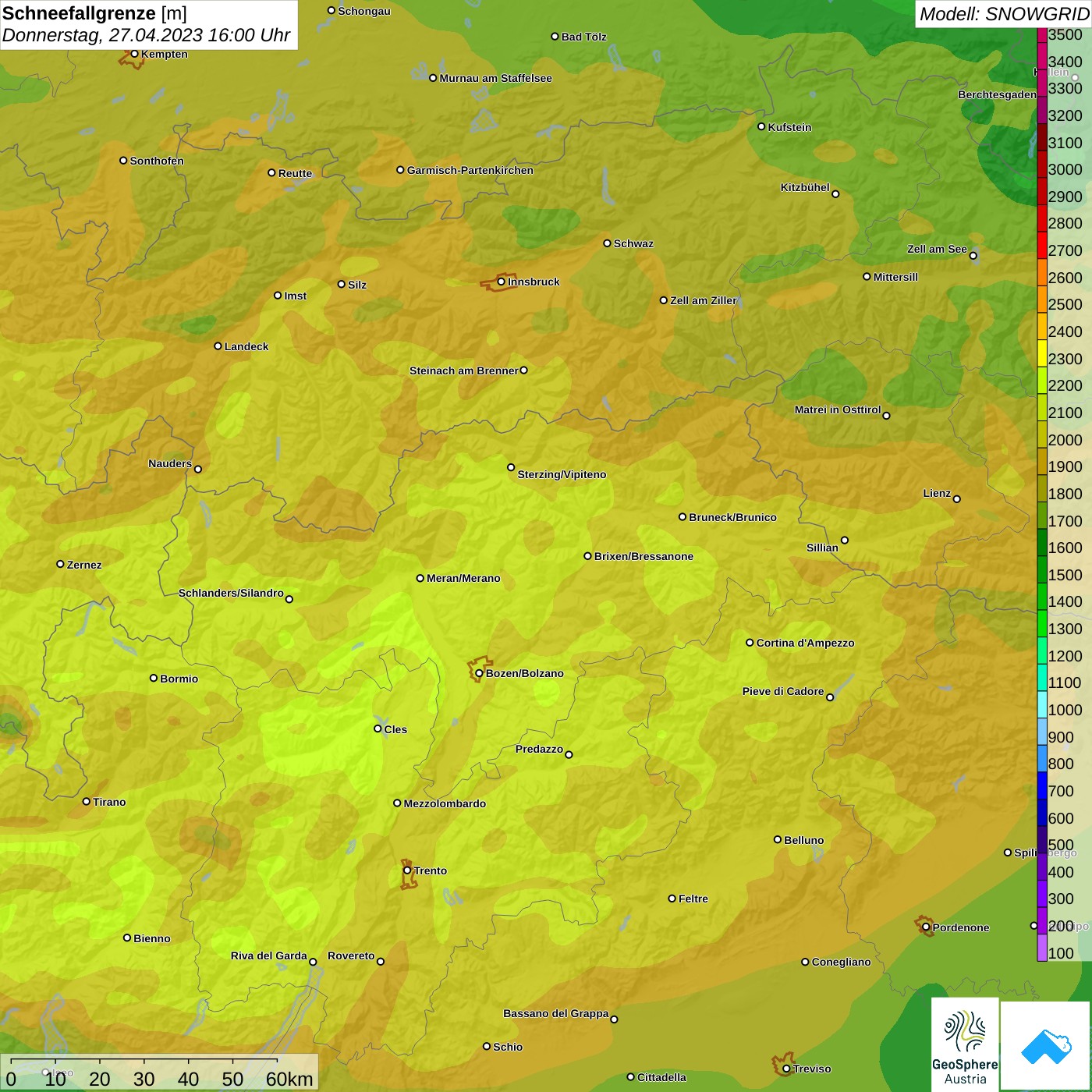Image resolution: width=1092 pixels, height=1092 pixels.
Task: Click the Cortina d'Ampezzo location dot
Action: pyautogui.click(x=750, y=643)
